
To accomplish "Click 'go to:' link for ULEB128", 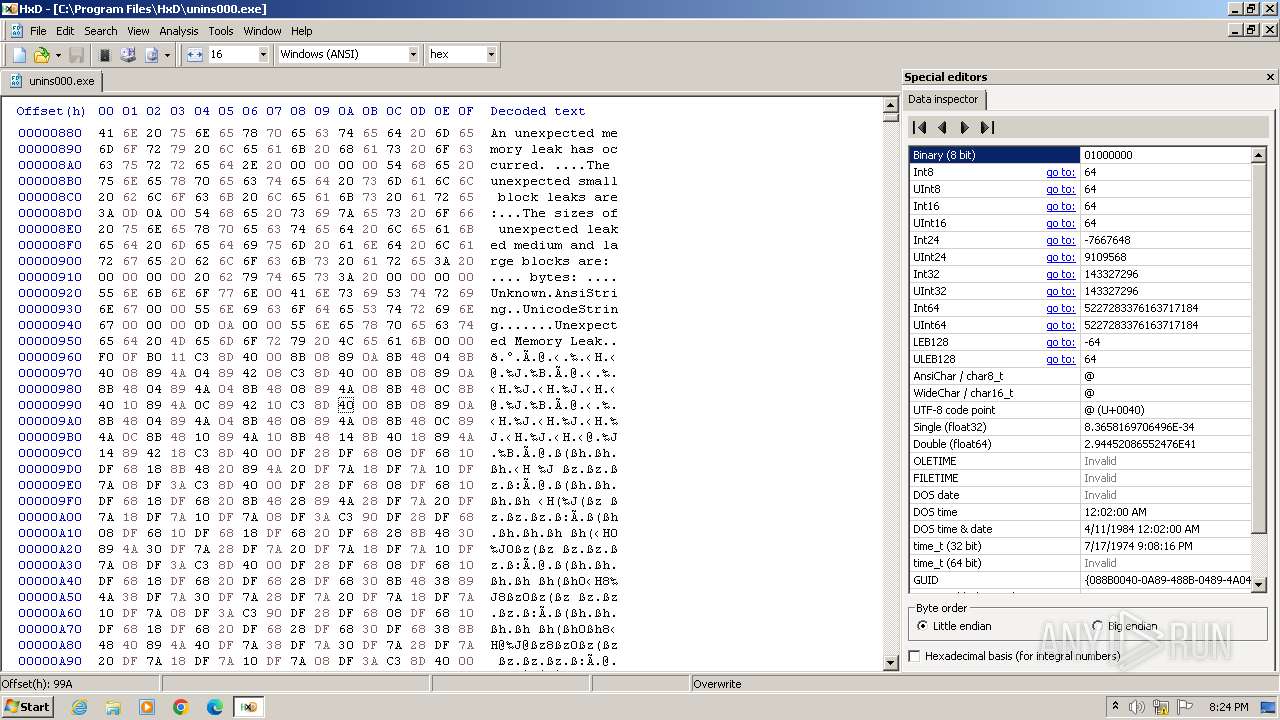I will tap(1060, 359).
